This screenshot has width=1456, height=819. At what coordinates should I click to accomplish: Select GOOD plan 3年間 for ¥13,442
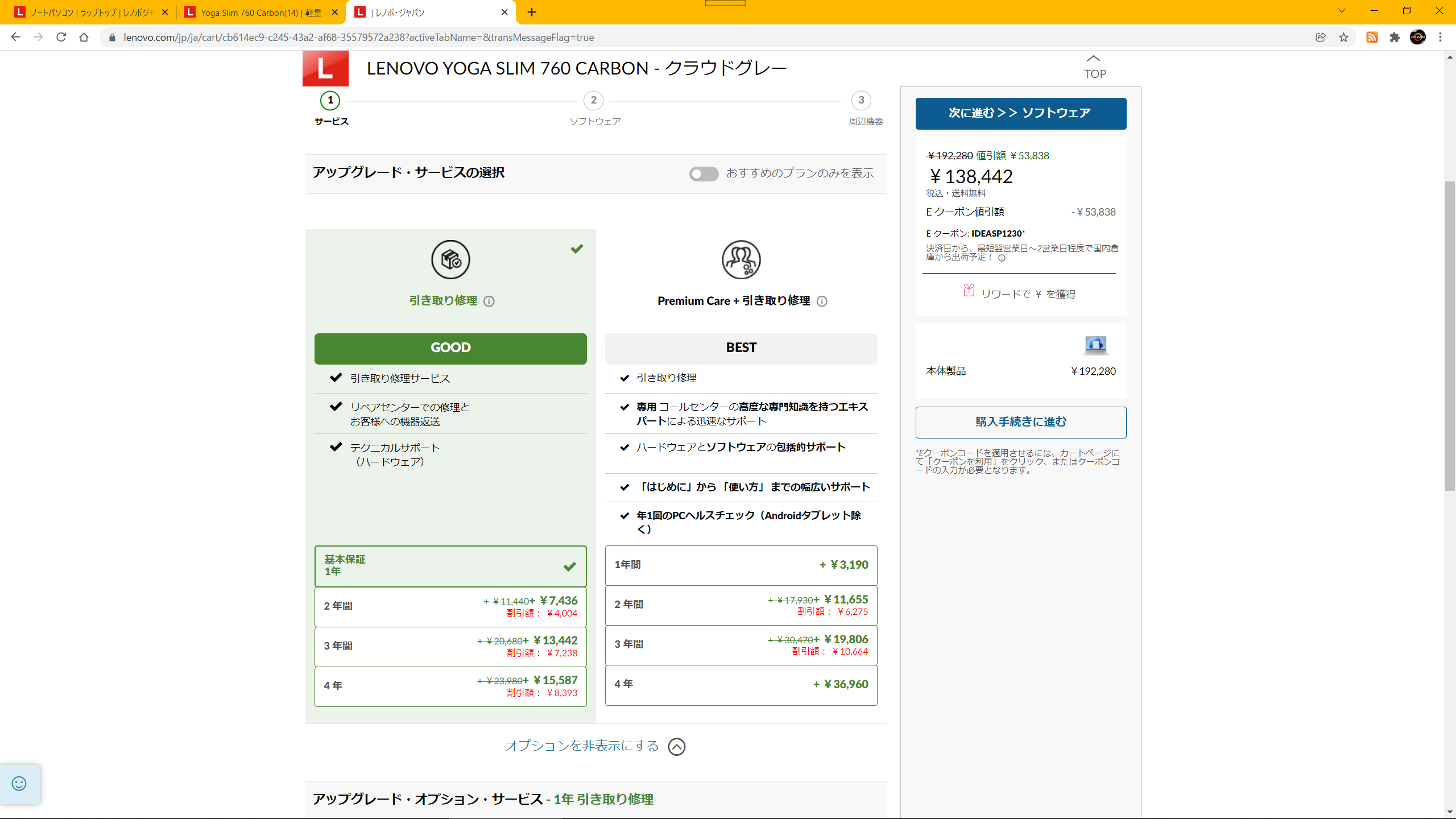(x=450, y=646)
